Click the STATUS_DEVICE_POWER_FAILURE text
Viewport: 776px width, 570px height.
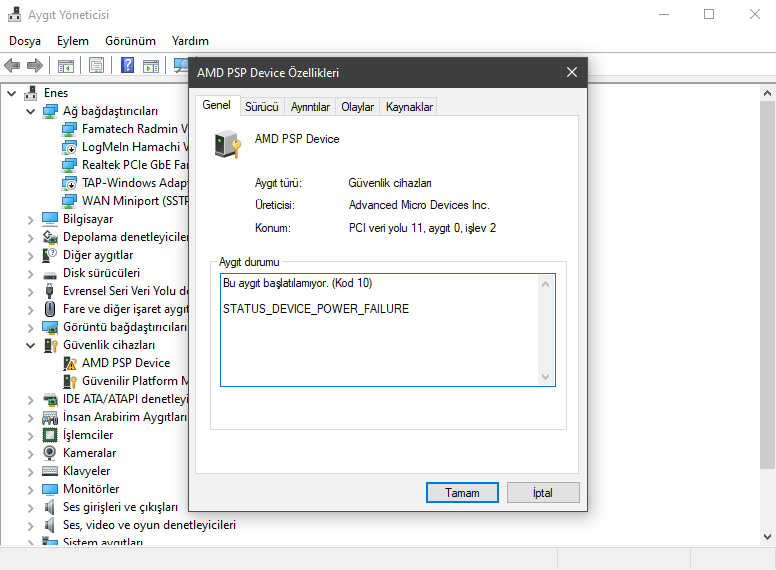coord(316,309)
